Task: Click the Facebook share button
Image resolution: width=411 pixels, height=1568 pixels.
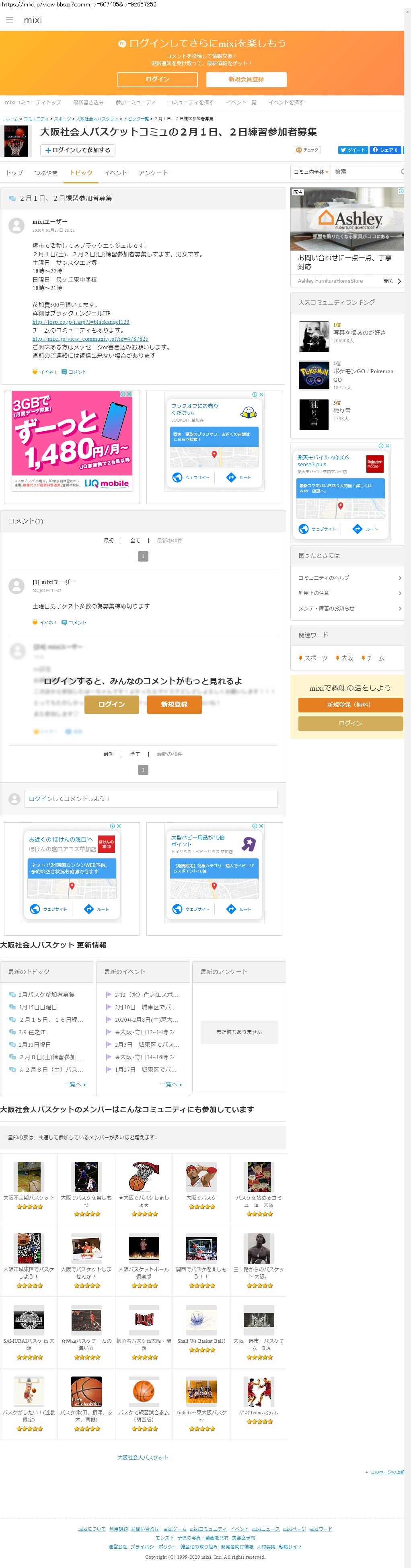Action: click(x=385, y=150)
